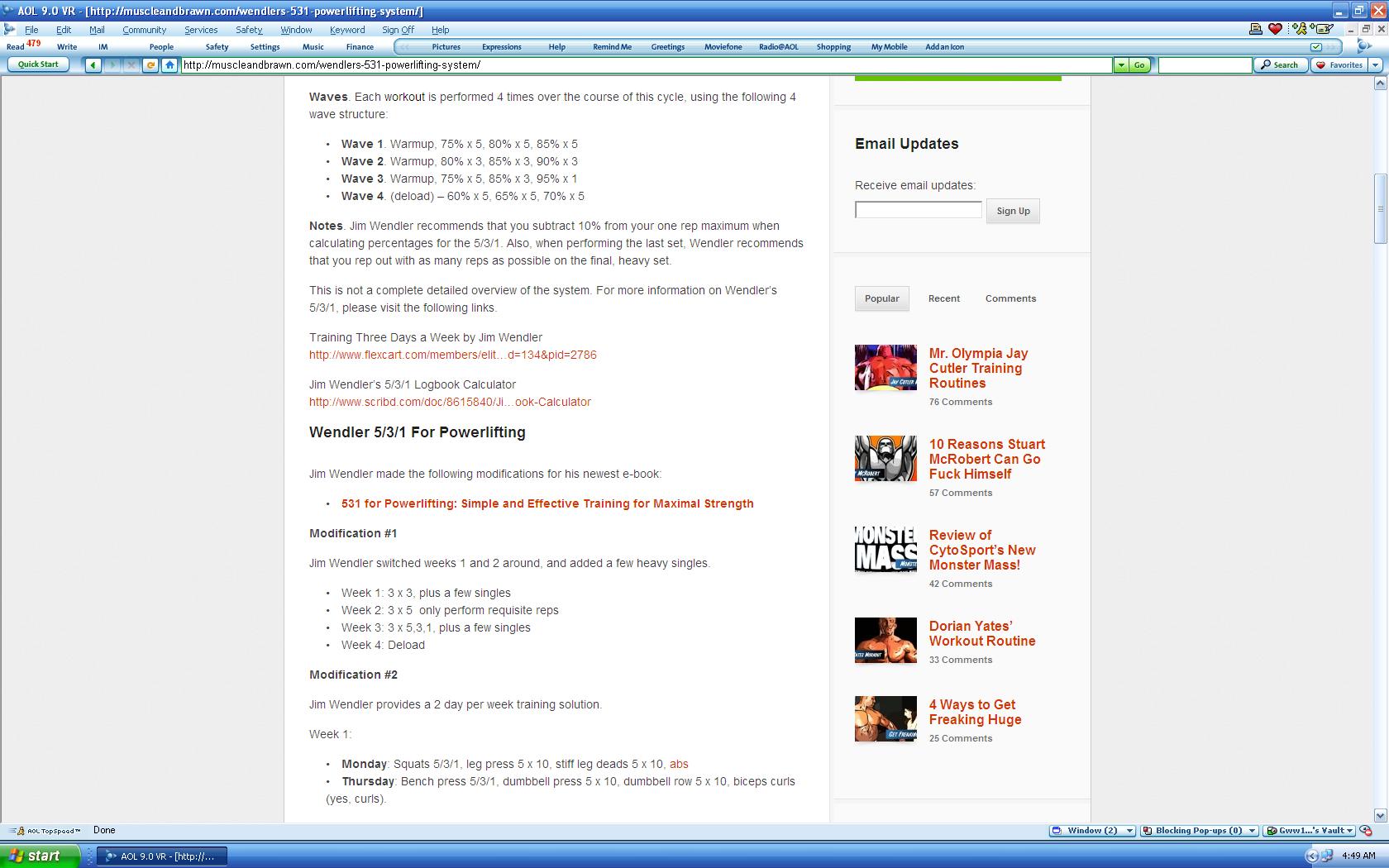This screenshot has width=1389, height=868.
Task: Open the Music toolbar item
Action: (x=313, y=47)
